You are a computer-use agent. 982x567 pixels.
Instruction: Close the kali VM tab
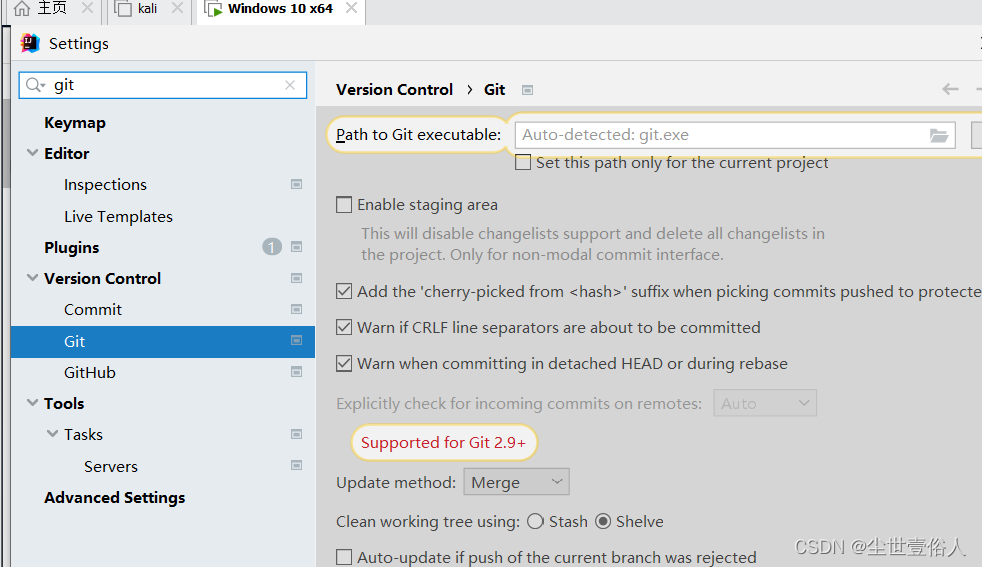click(x=177, y=8)
